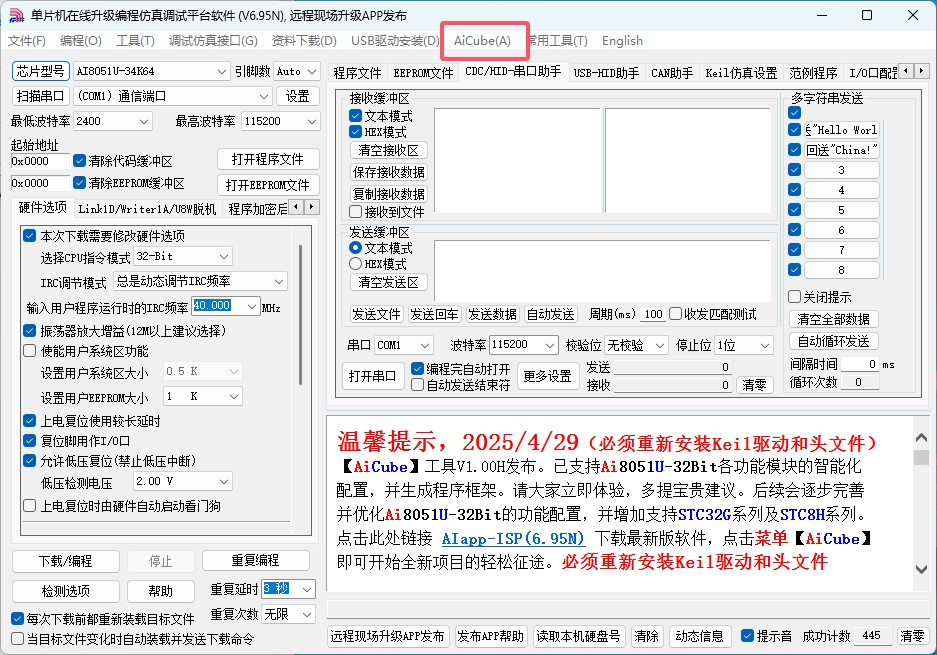The width and height of the screenshot is (937, 655).
Task: Click the 回送"China!" multi-string entry
Action: coord(841,150)
